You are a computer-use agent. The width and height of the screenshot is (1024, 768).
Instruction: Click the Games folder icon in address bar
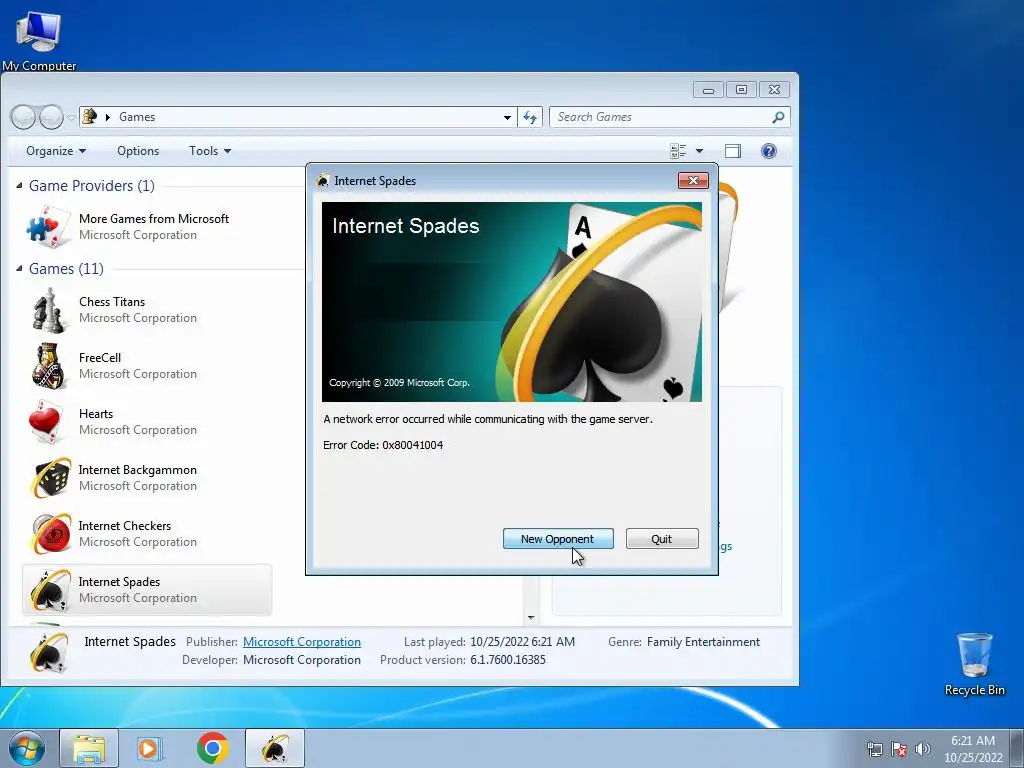coord(90,117)
